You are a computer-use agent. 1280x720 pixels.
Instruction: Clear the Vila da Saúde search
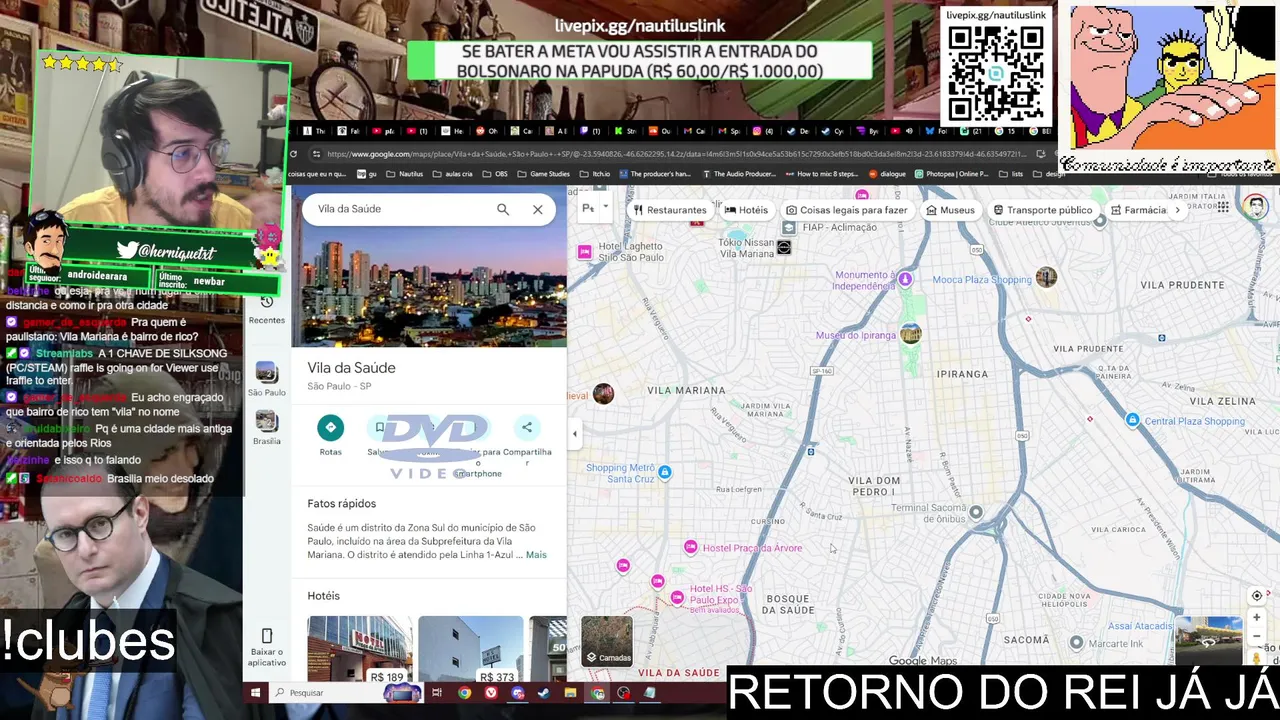pos(538,209)
